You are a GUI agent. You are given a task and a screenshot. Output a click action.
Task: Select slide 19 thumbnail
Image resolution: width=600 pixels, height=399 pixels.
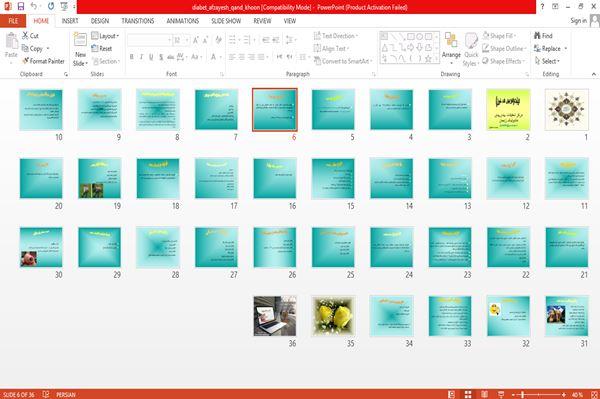99,178
